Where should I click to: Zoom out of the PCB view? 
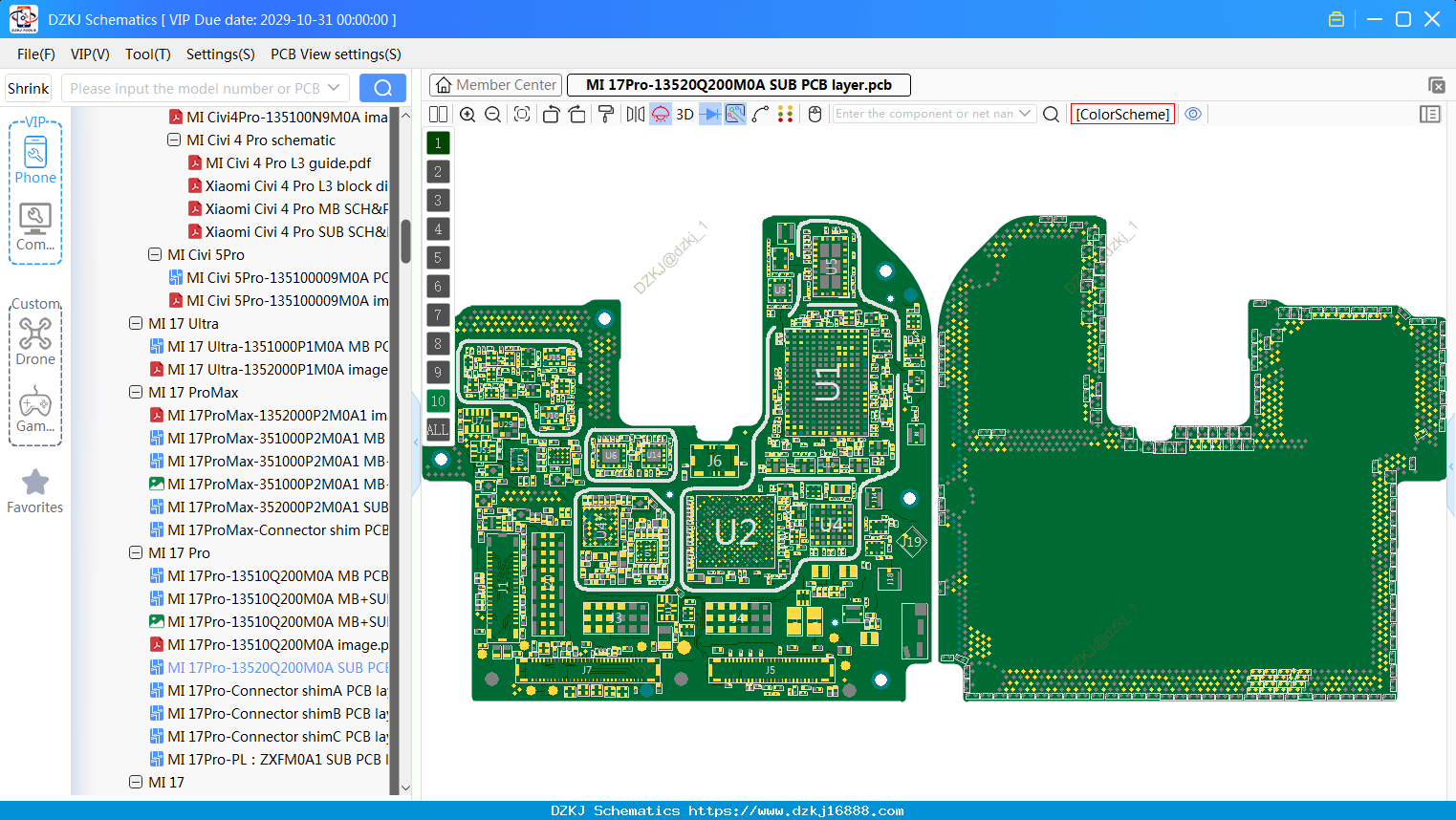pyautogui.click(x=493, y=114)
